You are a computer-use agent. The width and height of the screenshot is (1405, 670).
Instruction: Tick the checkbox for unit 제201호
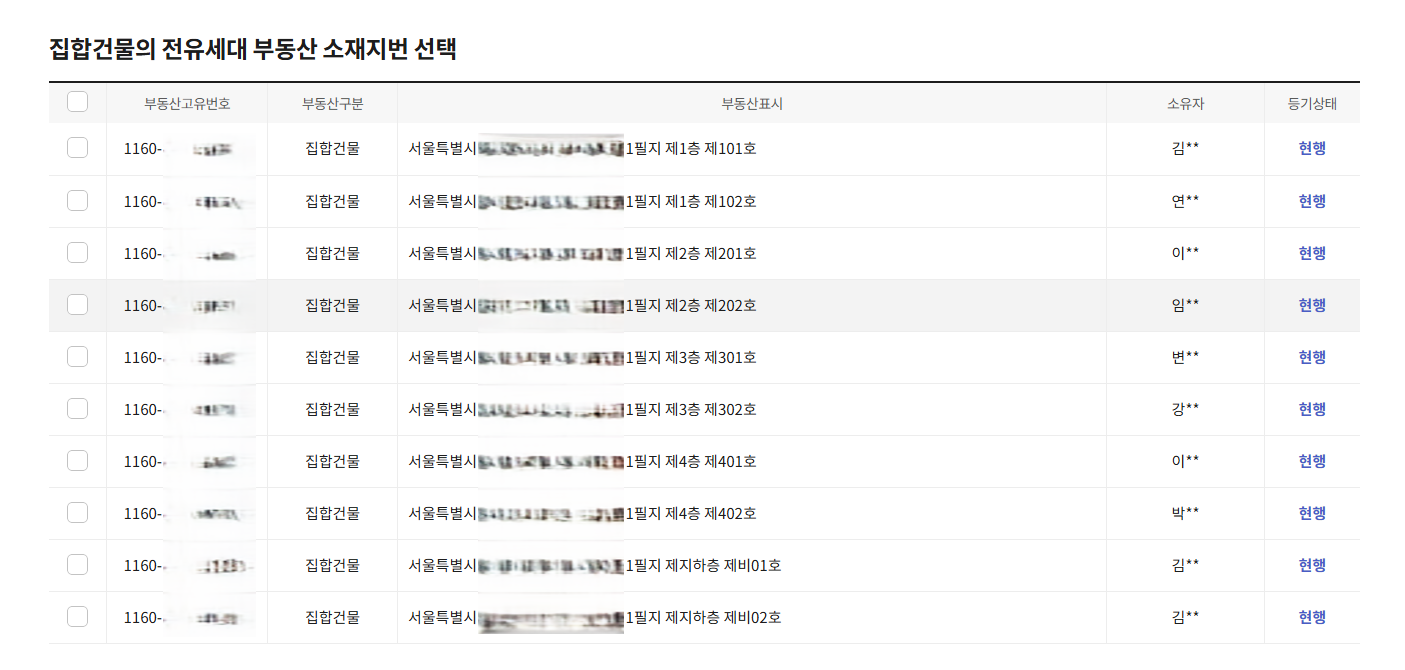(x=77, y=253)
